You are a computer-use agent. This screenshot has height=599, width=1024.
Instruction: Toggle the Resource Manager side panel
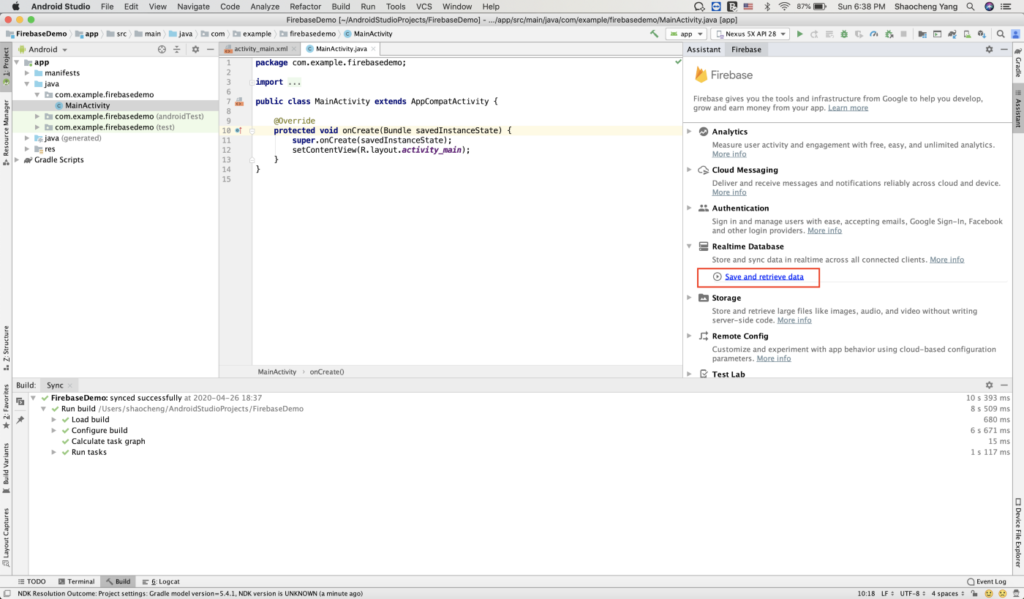pos(6,133)
